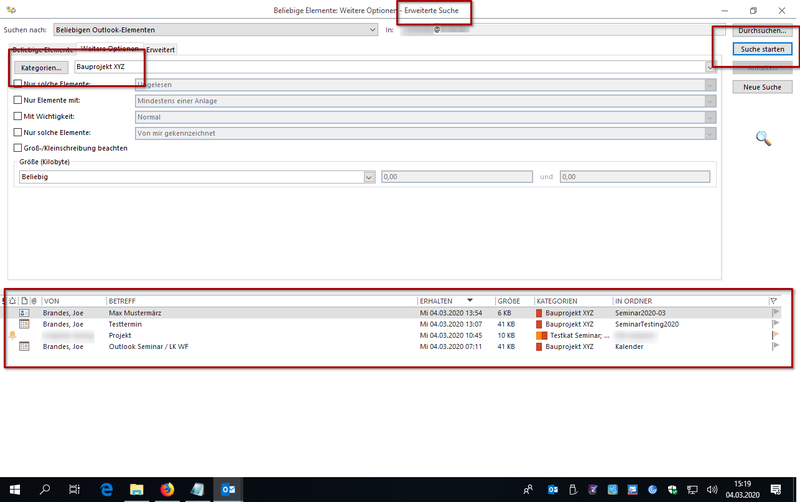Click the Bauprojekt XYZ category swatch for Testtermin

(540, 324)
